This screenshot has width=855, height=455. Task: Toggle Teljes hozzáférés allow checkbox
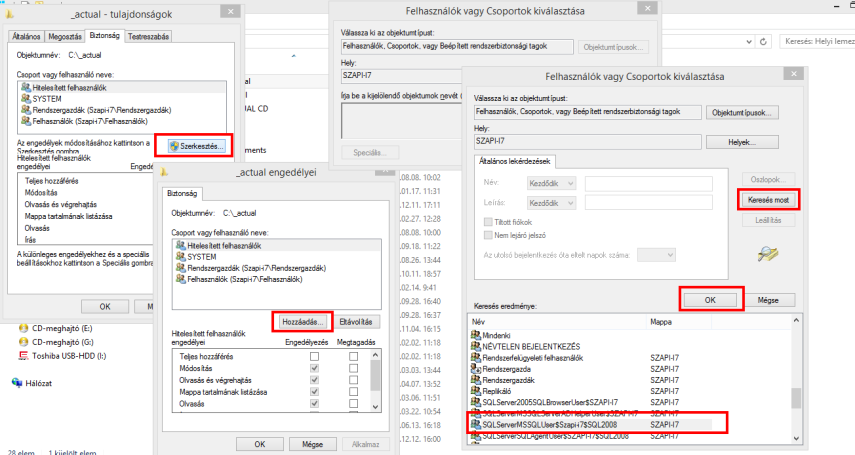[314, 354]
